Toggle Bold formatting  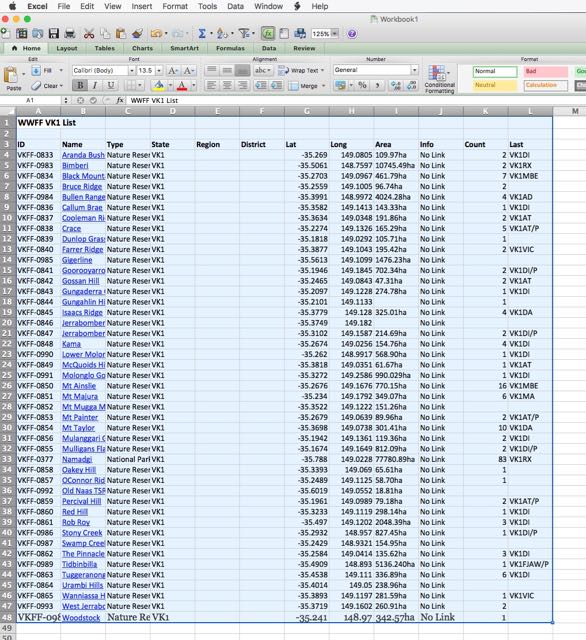point(80,85)
